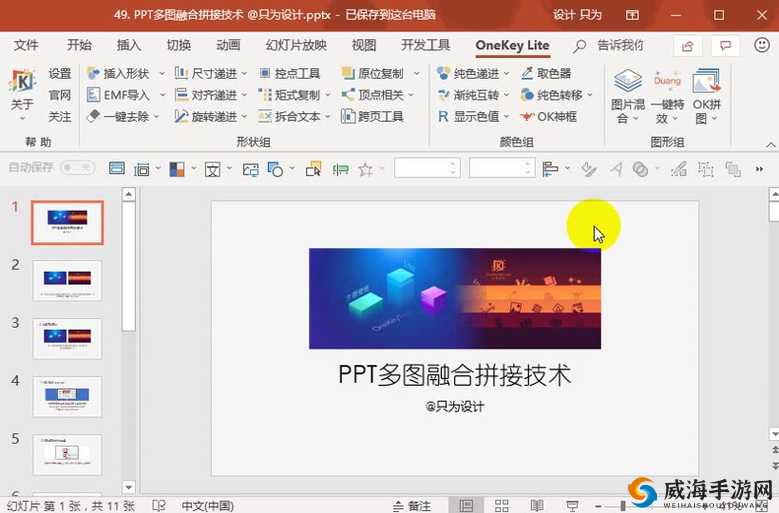Viewport: 779px width, 513px height.
Task: Open 开发工具 developer tab
Action: click(426, 45)
